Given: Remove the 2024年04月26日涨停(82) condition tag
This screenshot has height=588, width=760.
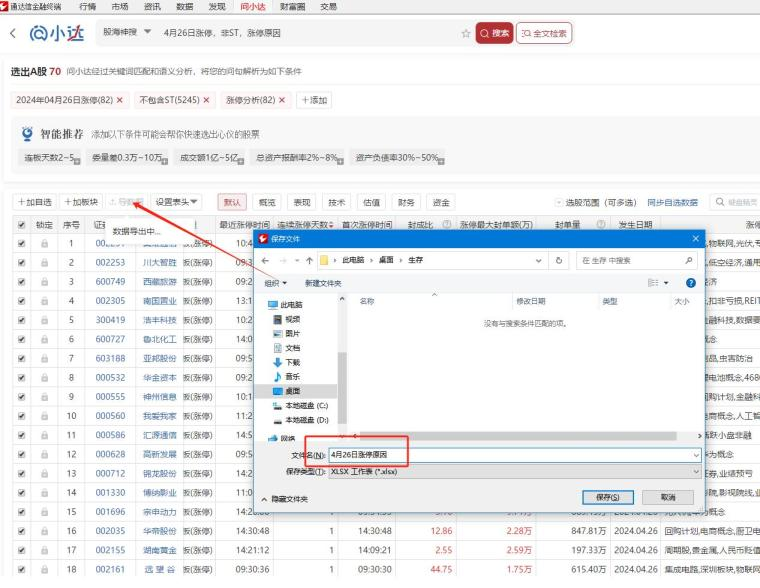Looking at the screenshot, I should click(120, 100).
